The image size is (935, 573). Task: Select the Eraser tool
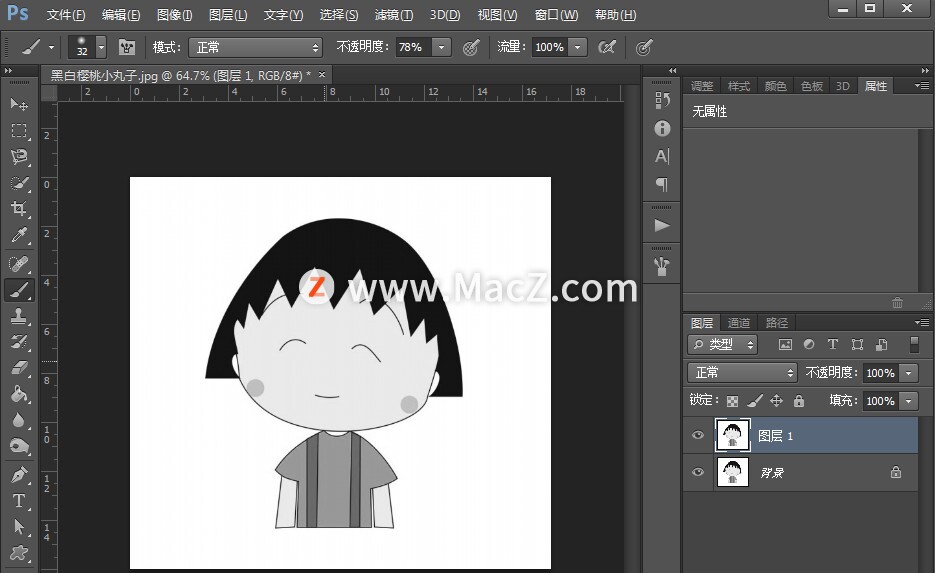coord(19,368)
